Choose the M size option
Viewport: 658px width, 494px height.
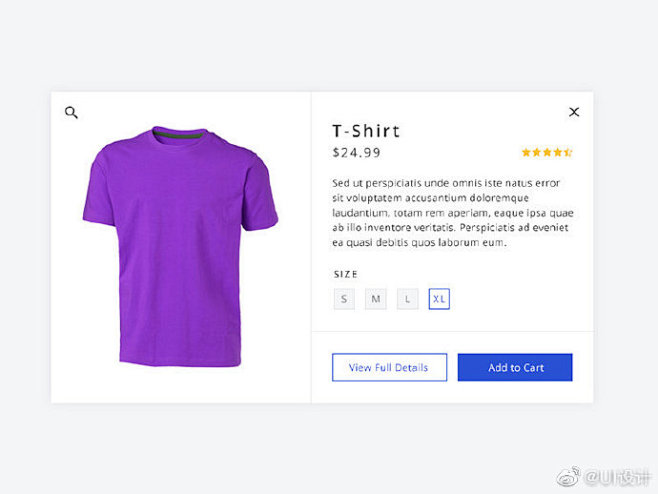click(x=375, y=299)
